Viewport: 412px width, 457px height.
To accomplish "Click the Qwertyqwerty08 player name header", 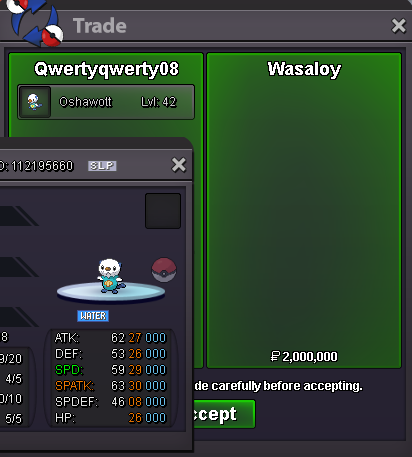I will pyautogui.click(x=106, y=69).
